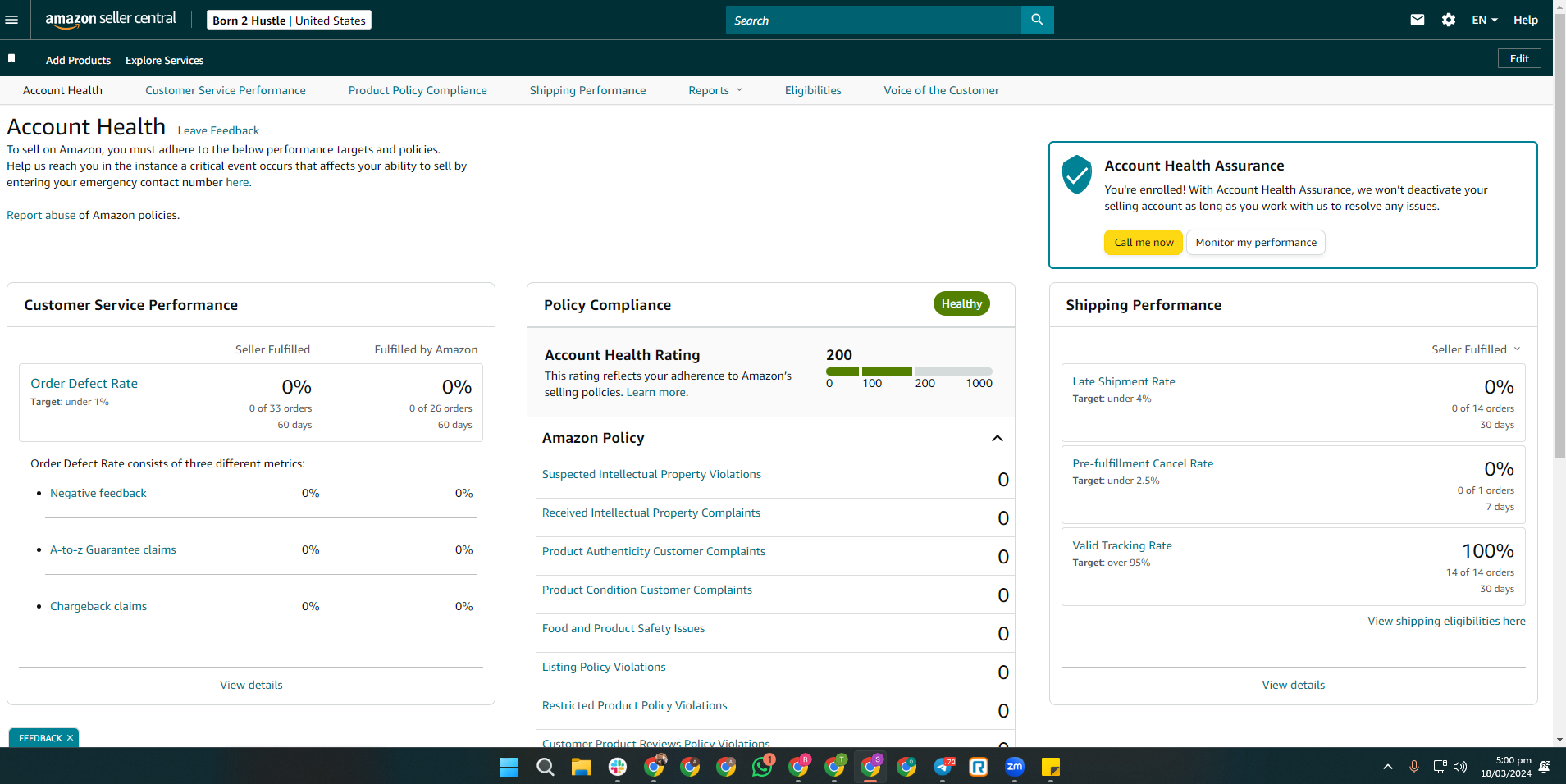Click the bookmark flag icon
The image size is (1566, 784).
(x=11, y=58)
